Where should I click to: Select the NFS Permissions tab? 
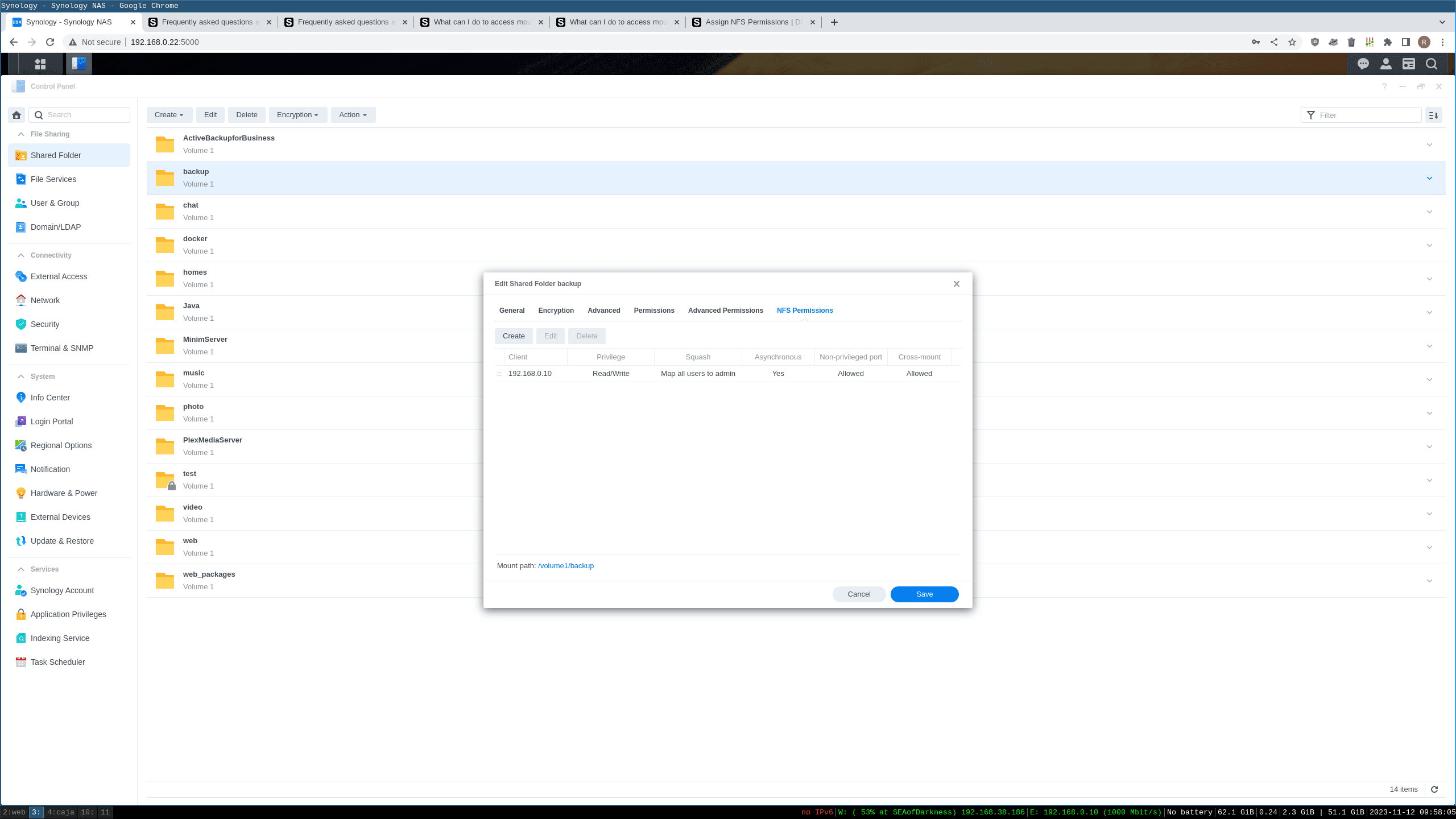click(805, 311)
